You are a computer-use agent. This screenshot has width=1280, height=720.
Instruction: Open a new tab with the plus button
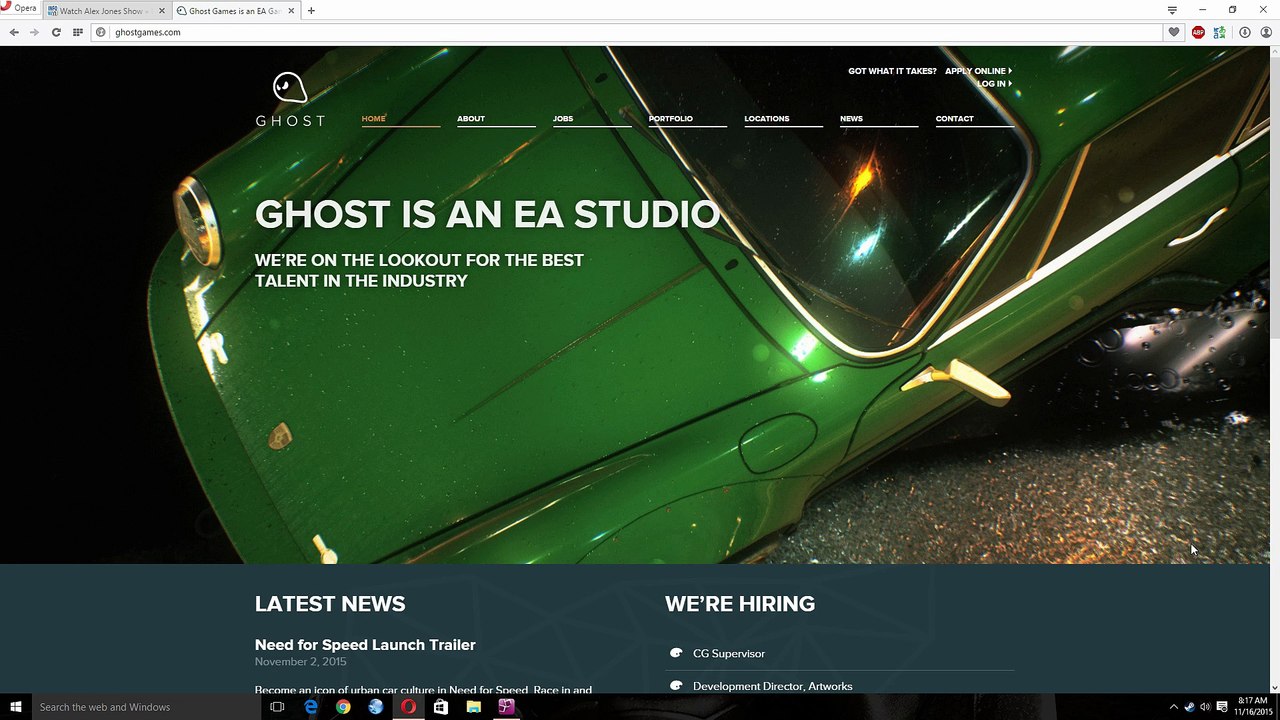coord(311,11)
